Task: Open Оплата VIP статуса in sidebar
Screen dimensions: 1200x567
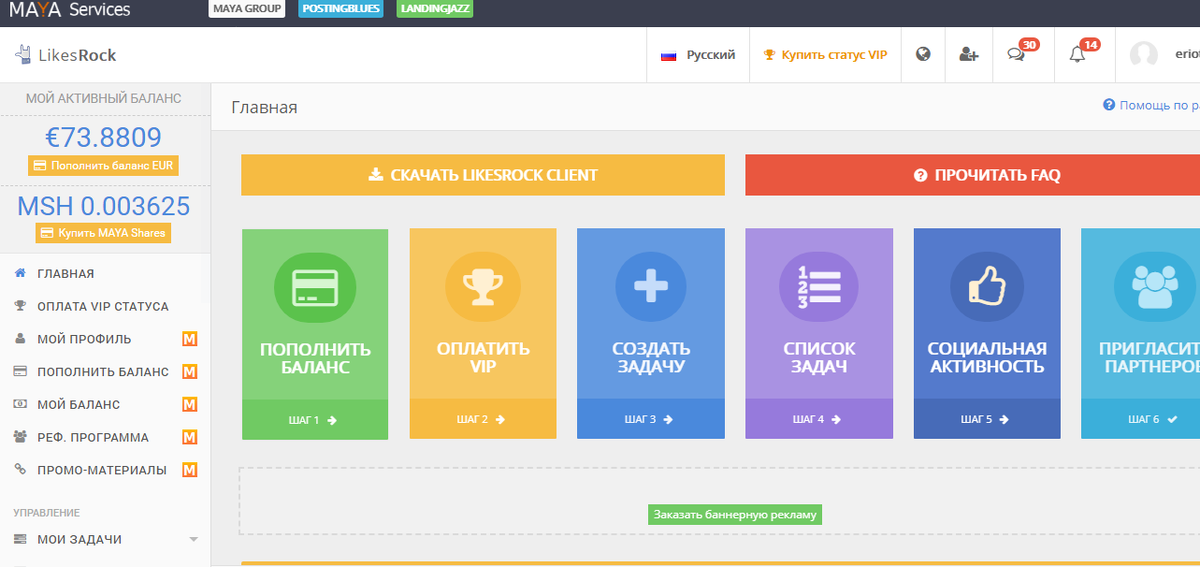Action: (105, 306)
